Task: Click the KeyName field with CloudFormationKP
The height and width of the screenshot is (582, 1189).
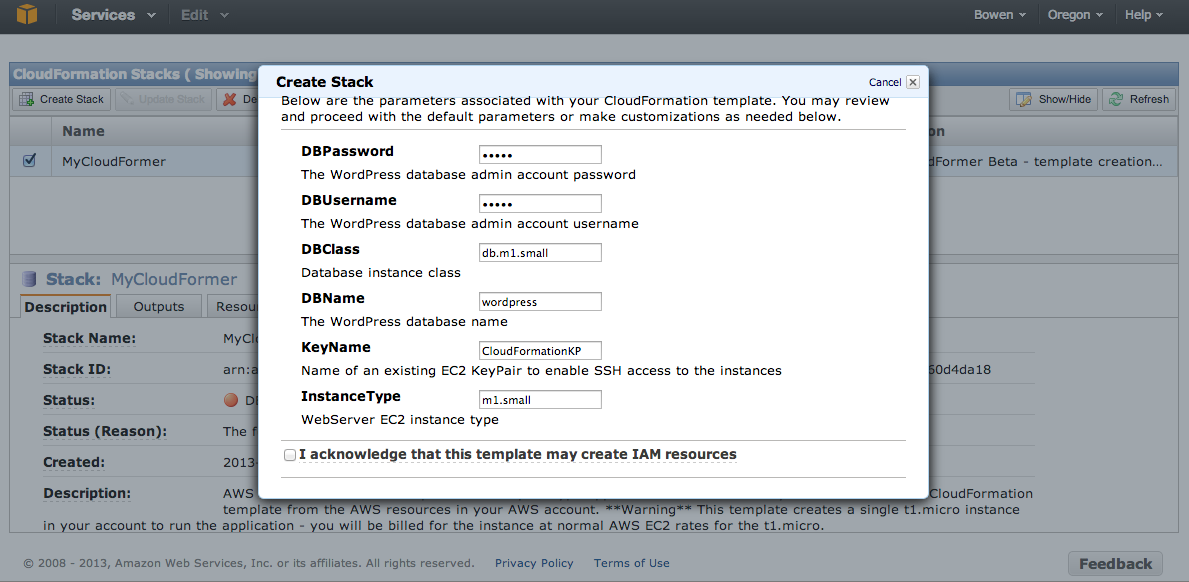Action: tap(540, 351)
